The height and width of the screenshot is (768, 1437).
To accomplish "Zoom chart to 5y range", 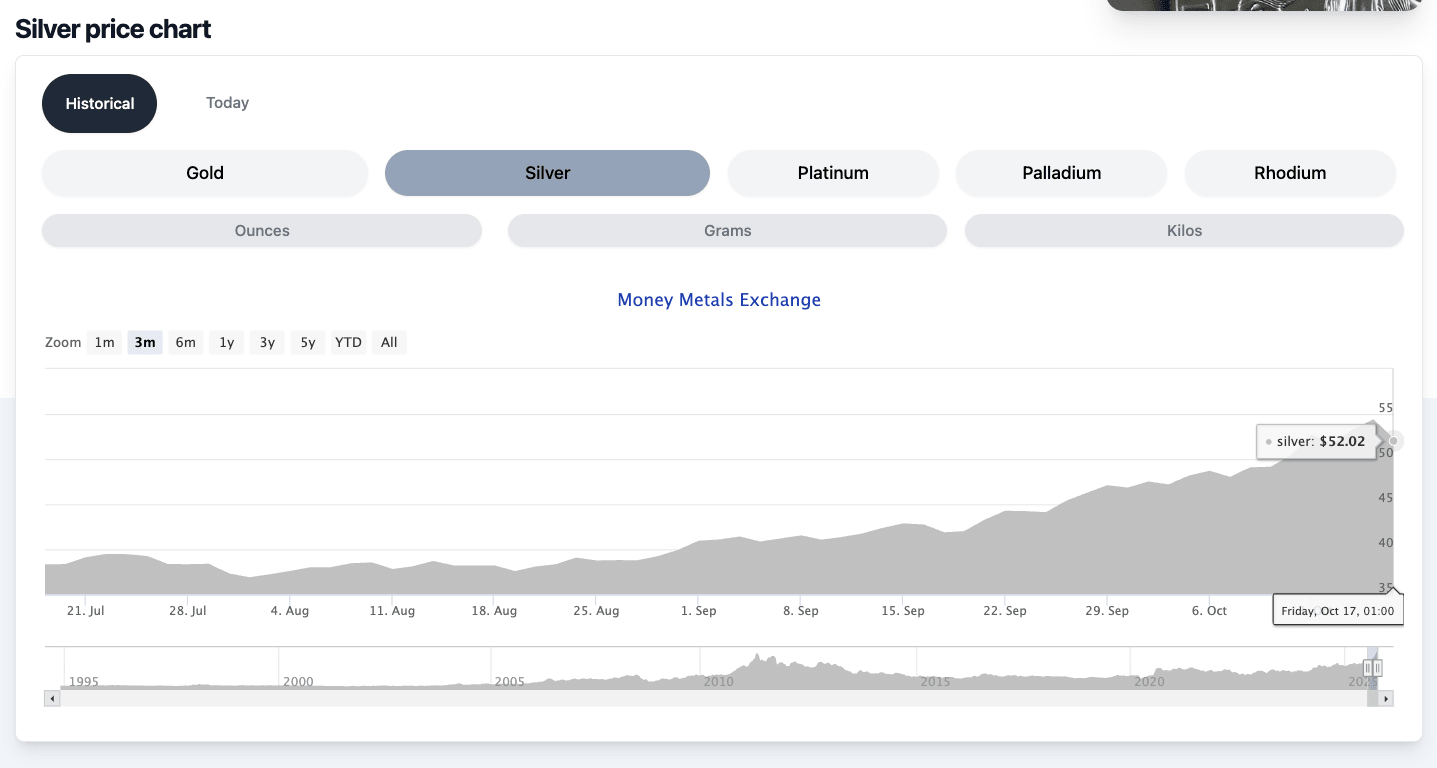I will [308, 343].
